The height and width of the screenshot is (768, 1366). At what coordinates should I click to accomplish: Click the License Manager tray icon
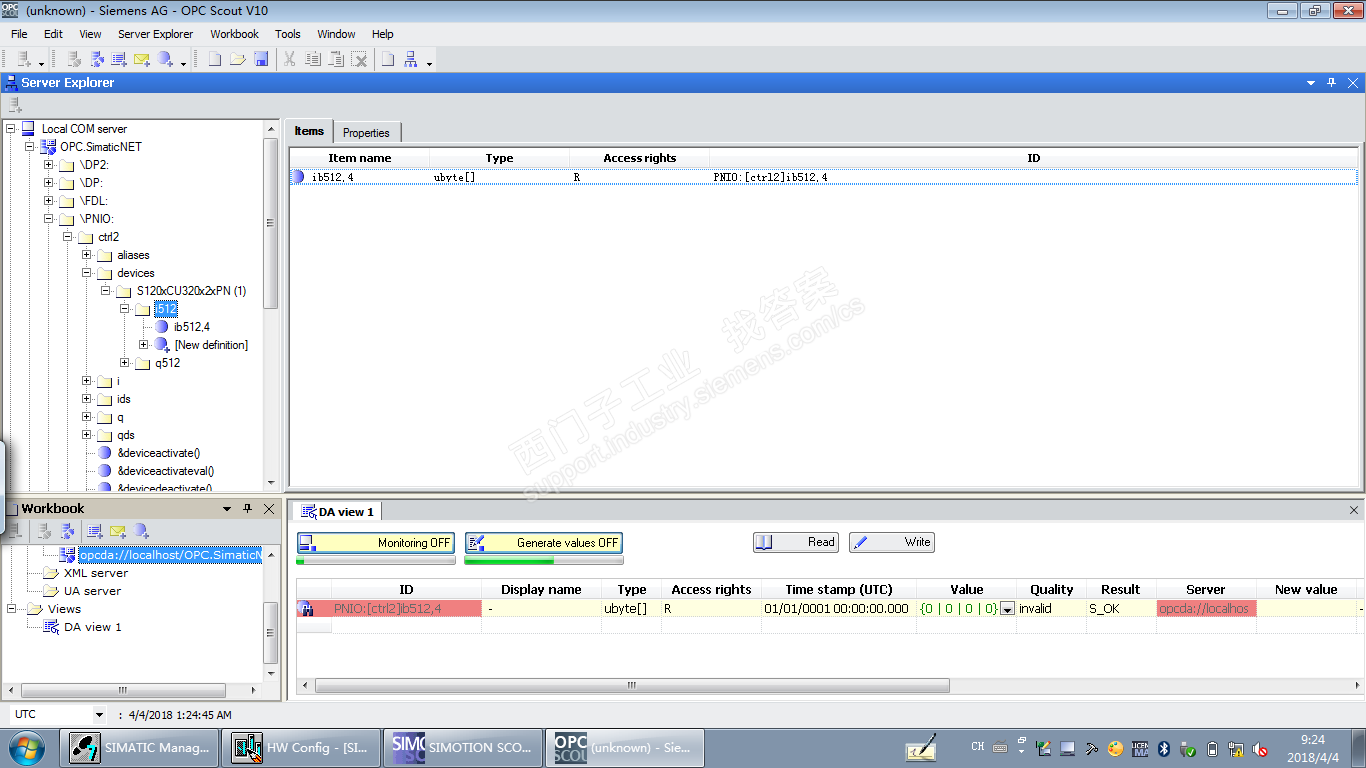(1140, 748)
